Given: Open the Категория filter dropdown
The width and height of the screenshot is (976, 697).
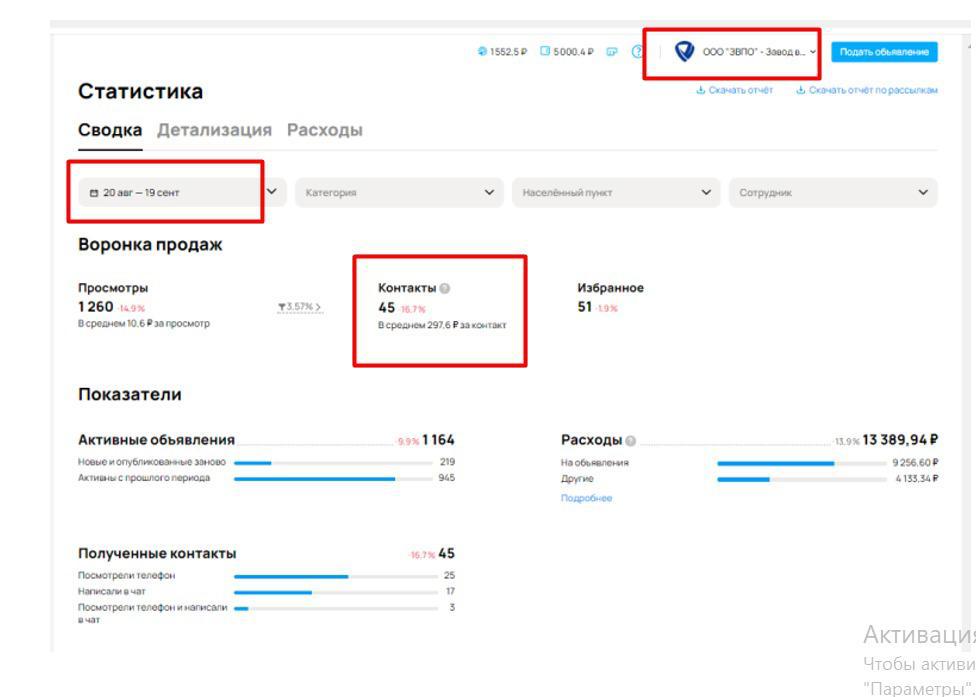Looking at the screenshot, I should pos(399,192).
